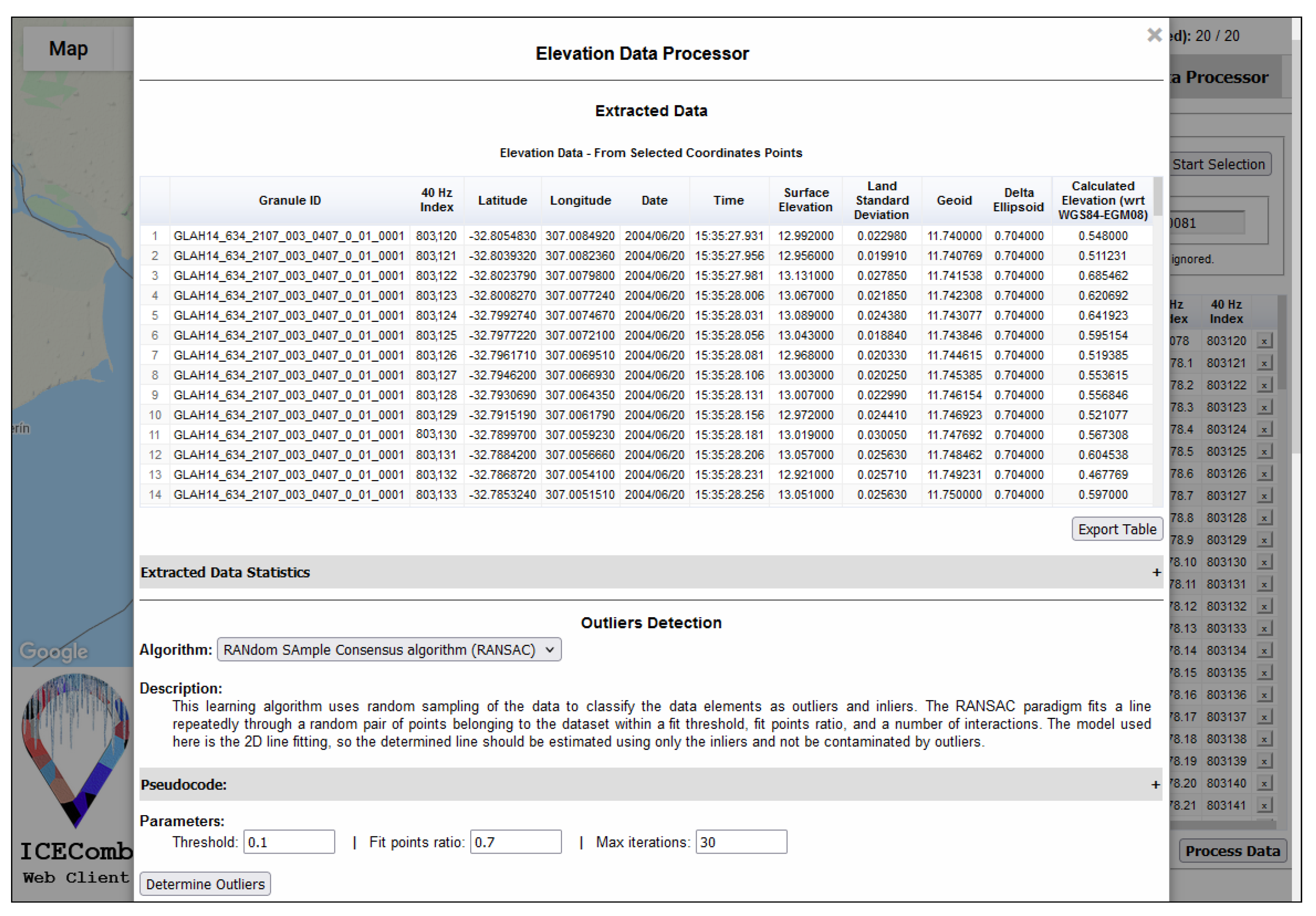Screen dimensions: 1316x916
Task: Remove the row with index 803126
Action: coord(1264,473)
